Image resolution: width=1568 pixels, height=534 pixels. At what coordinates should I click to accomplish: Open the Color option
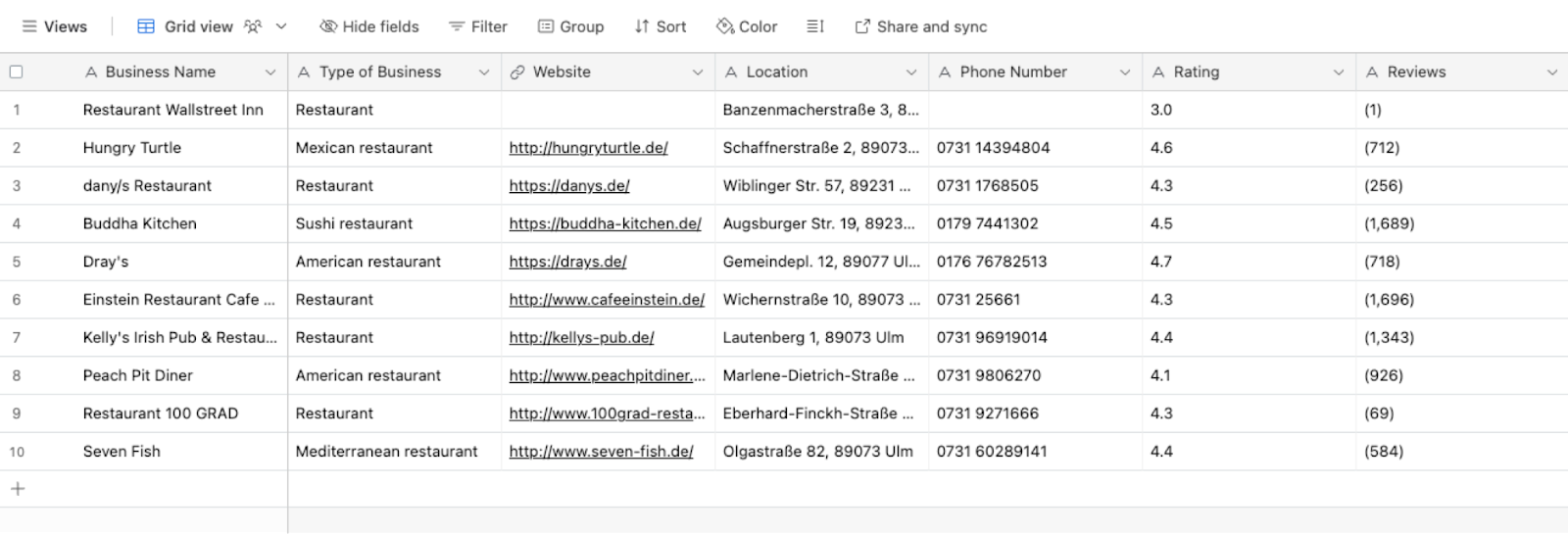tap(747, 26)
